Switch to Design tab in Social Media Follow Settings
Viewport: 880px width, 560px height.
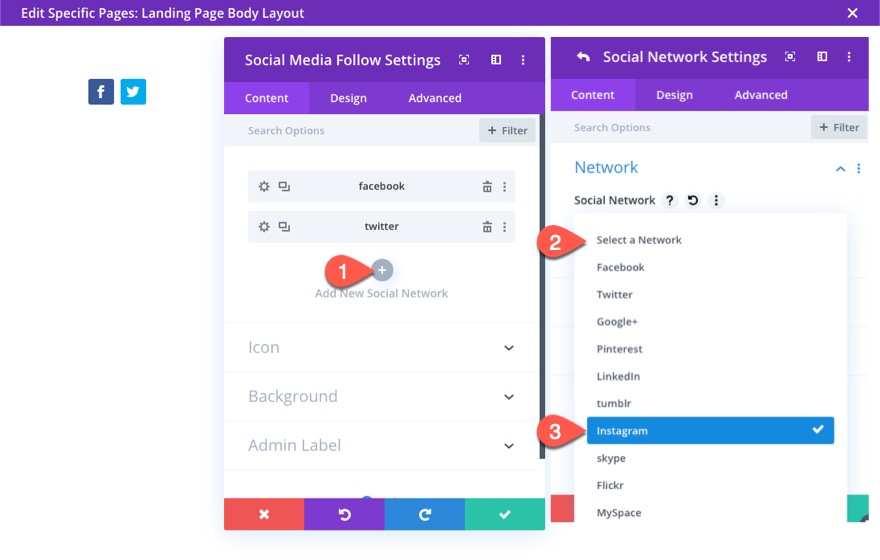[348, 98]
